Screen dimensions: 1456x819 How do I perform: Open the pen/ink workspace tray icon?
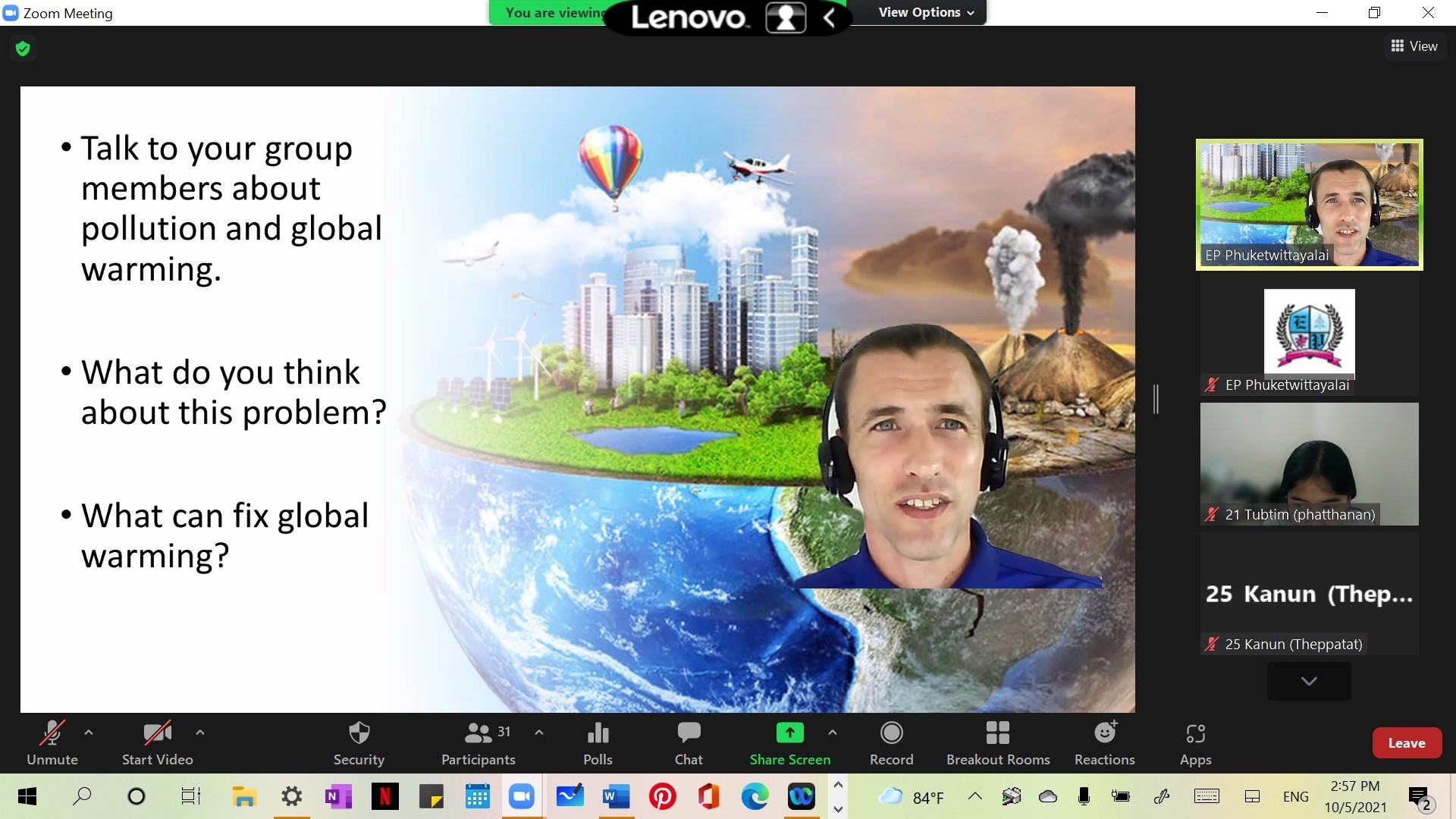[x=1161, y=796]
